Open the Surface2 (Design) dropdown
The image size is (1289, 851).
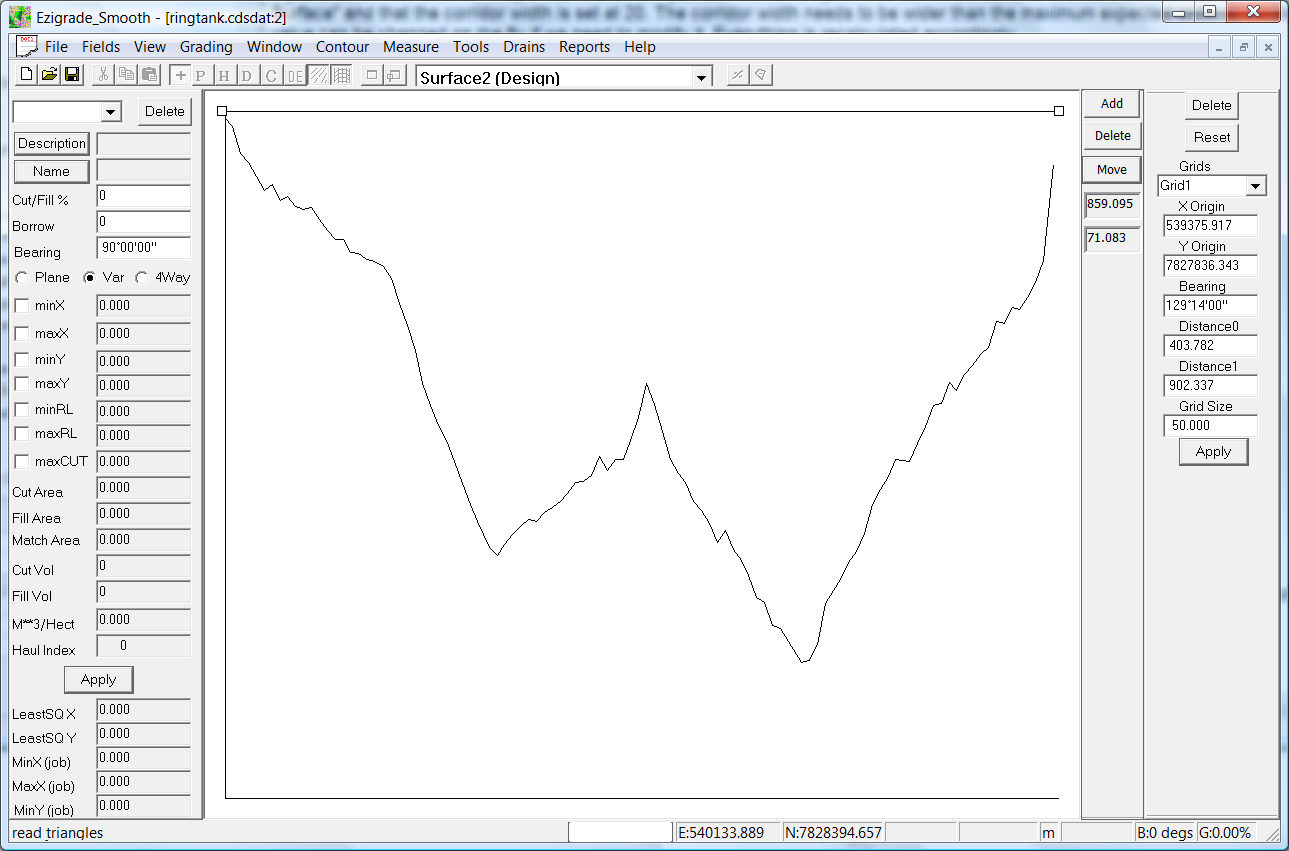(702, 78)
